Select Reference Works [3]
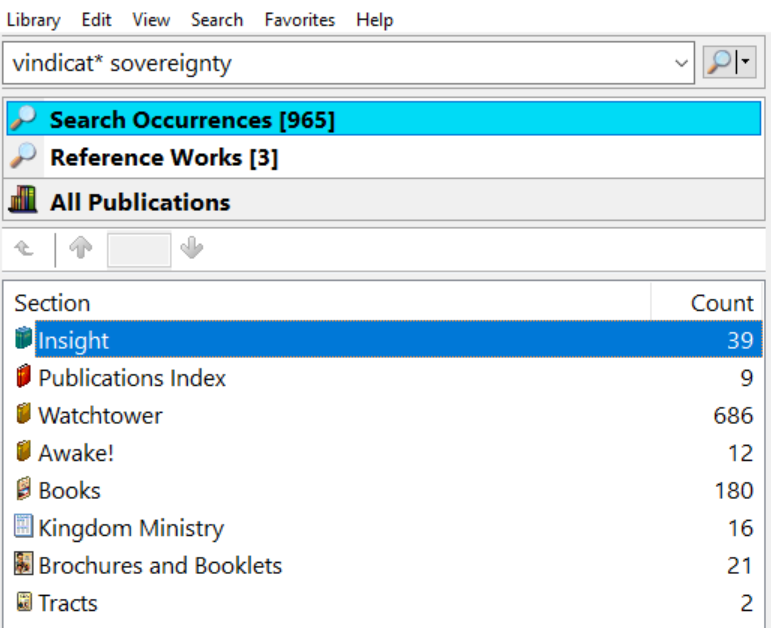The height and width of the screenshot is (628, 771). tap(384, 157)
